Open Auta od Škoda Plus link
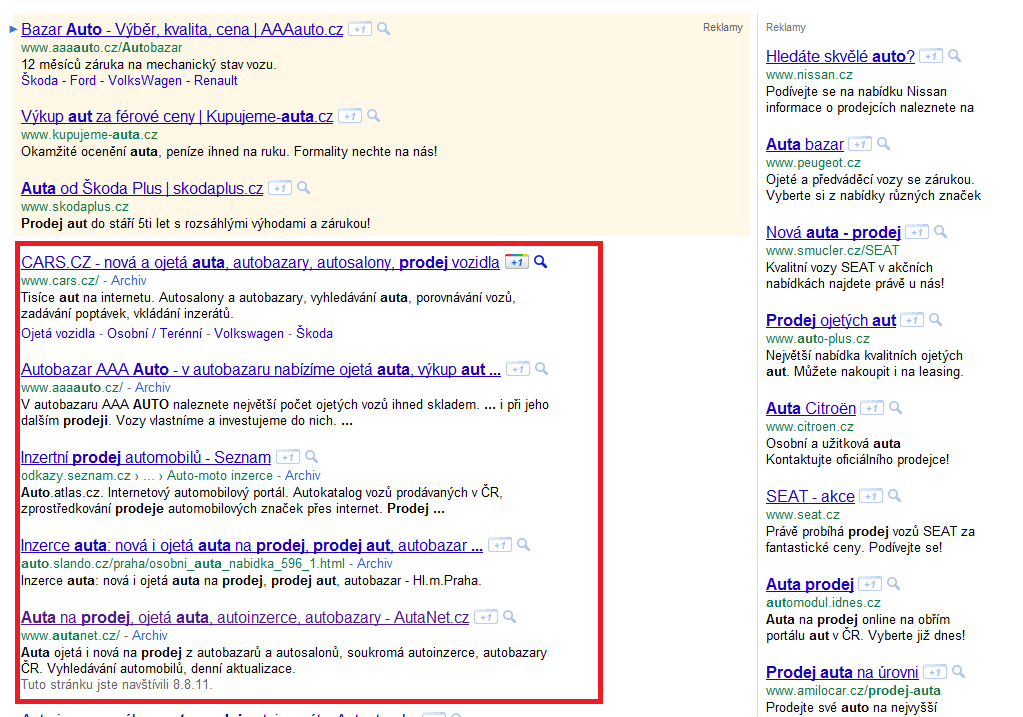This screenshot has height=717, width=1023. coord(142,189)
